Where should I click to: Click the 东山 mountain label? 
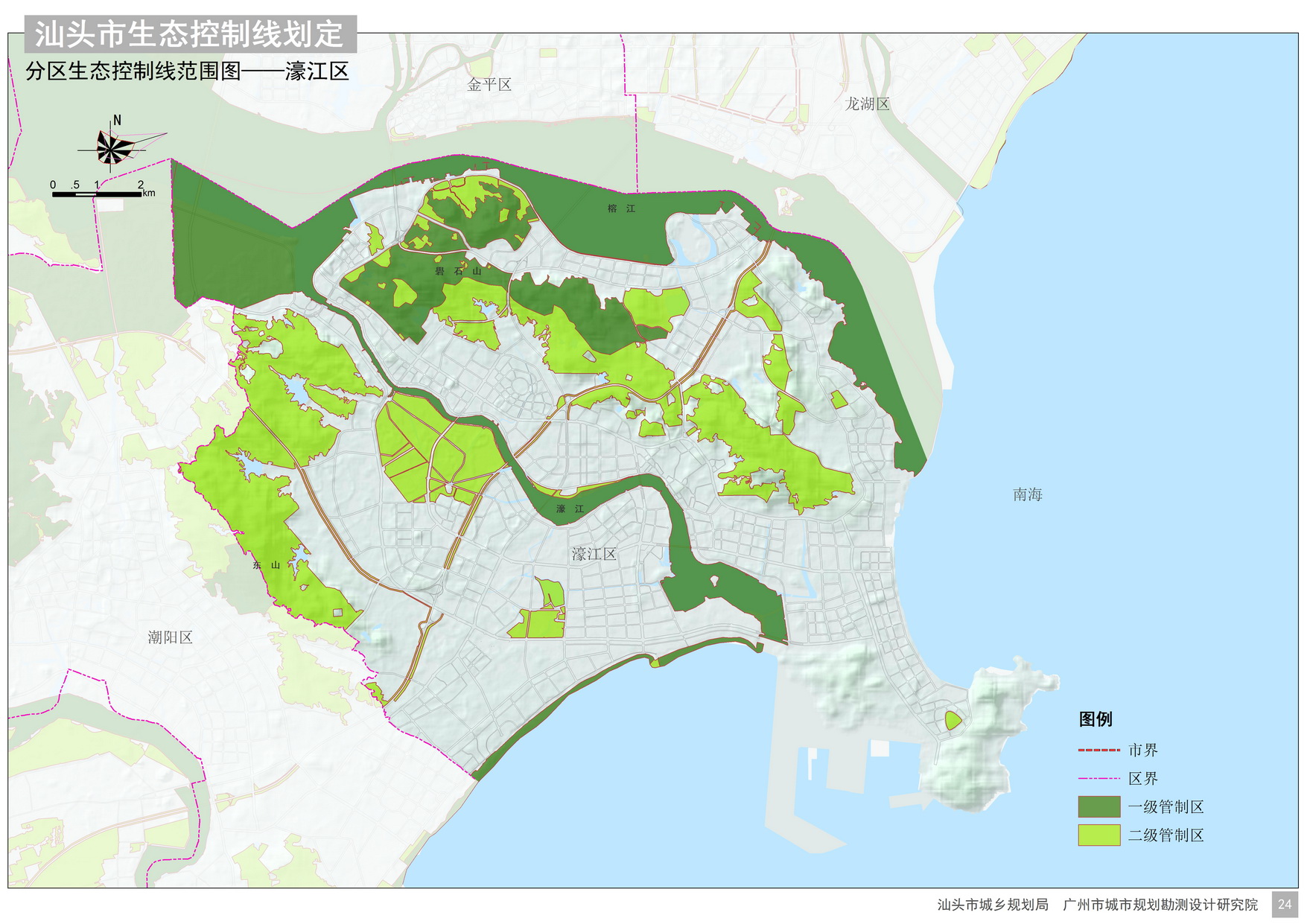(x=266, y=565)
